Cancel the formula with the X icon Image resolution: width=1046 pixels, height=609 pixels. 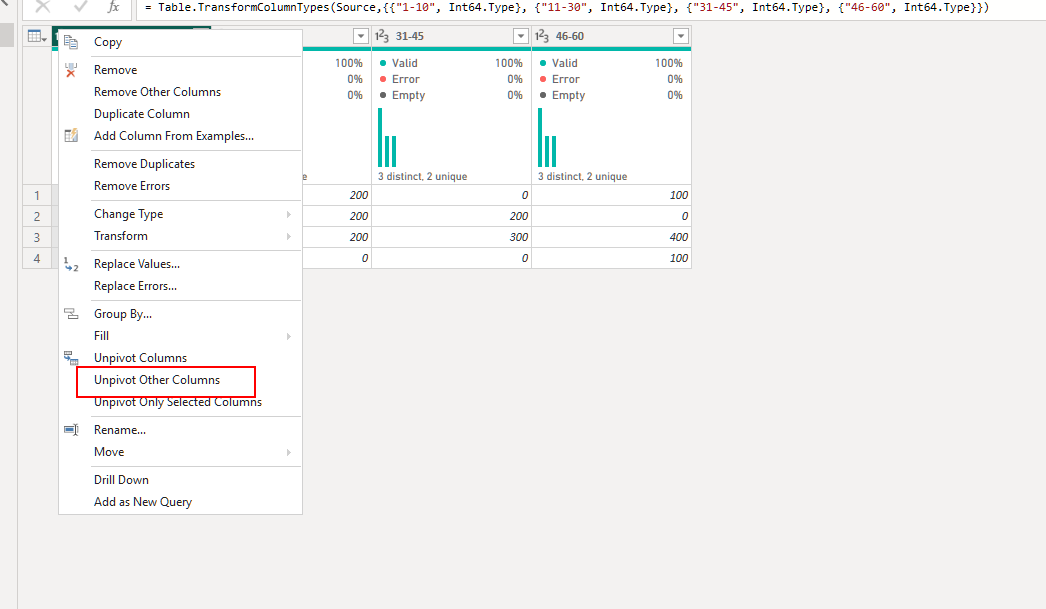point(43,7)
